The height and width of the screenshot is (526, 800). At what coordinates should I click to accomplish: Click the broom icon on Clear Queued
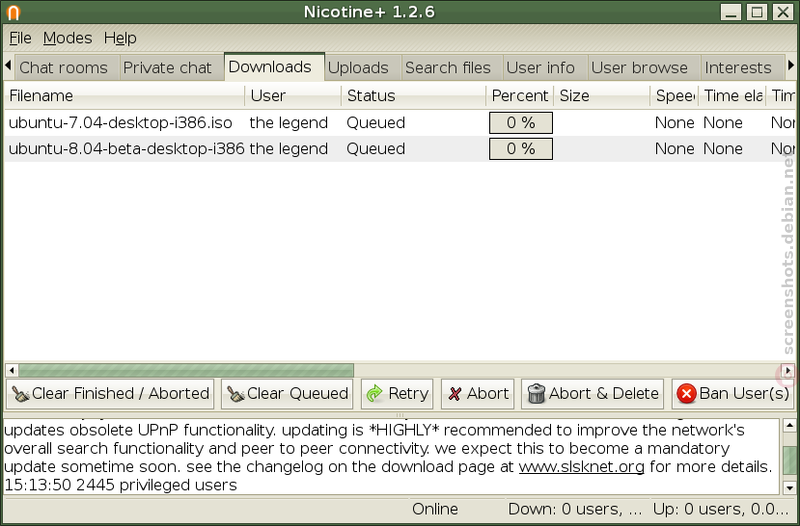pos(236,394)
